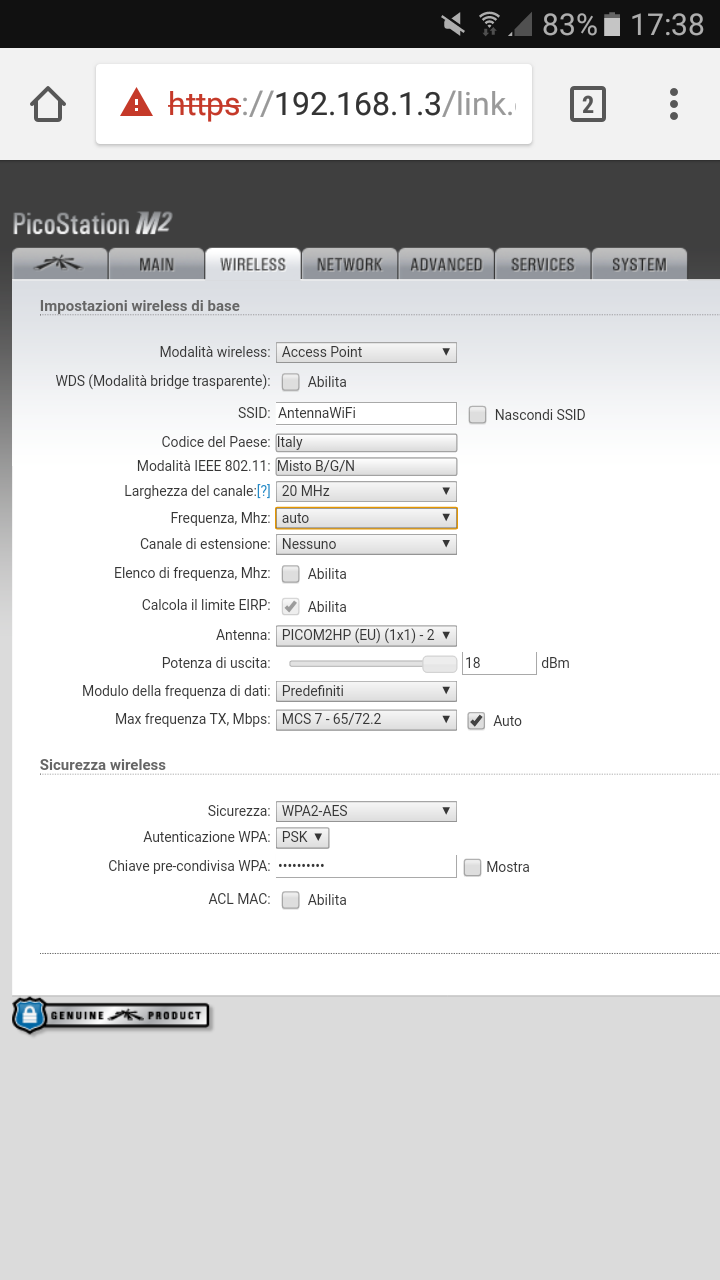Open the Sicurezza WPA2-AES dropdown

pyautogui.click(x=366, y=811)
